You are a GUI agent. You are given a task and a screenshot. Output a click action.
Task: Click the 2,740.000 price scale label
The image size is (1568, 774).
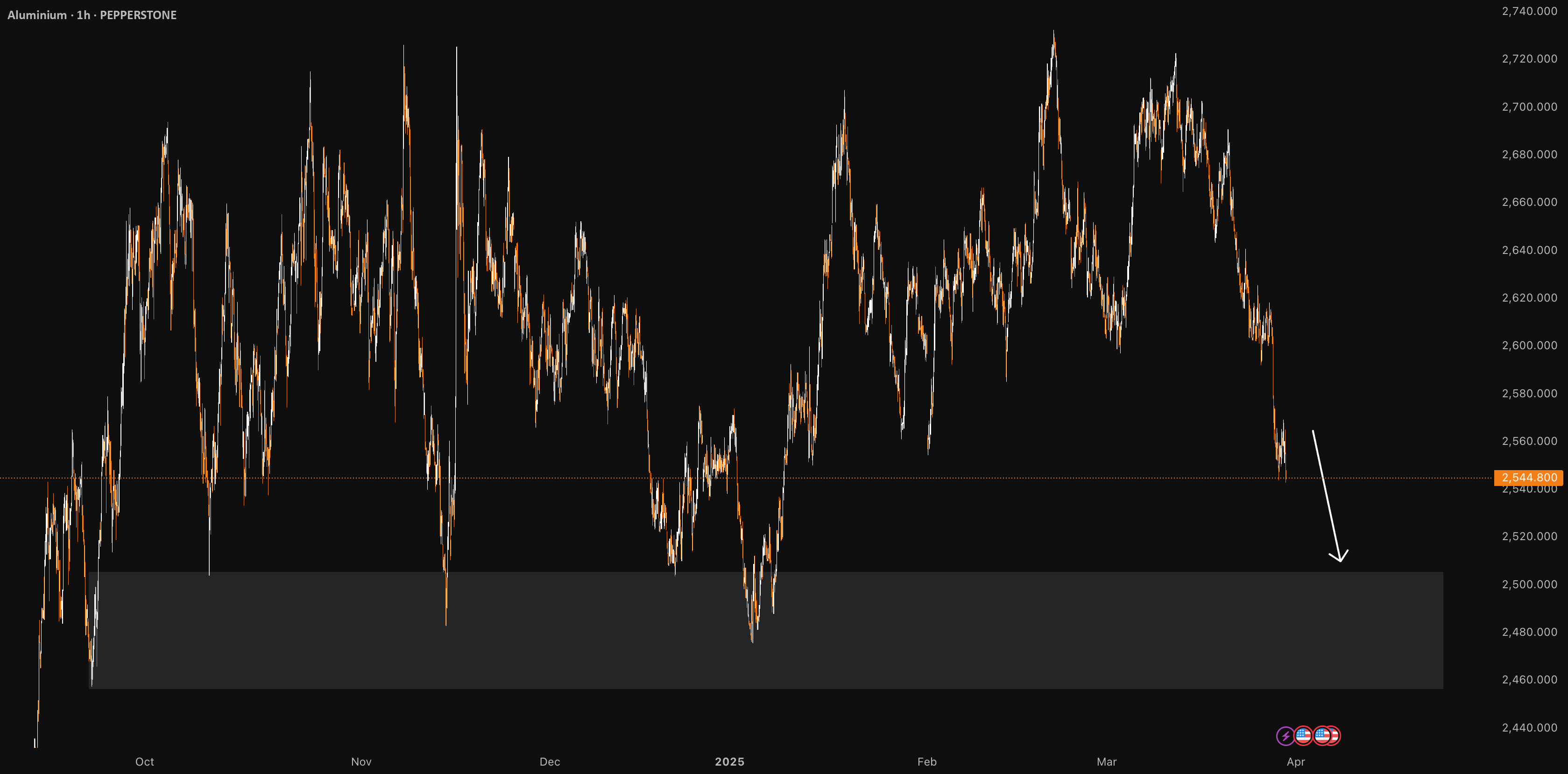point(1529,11)
